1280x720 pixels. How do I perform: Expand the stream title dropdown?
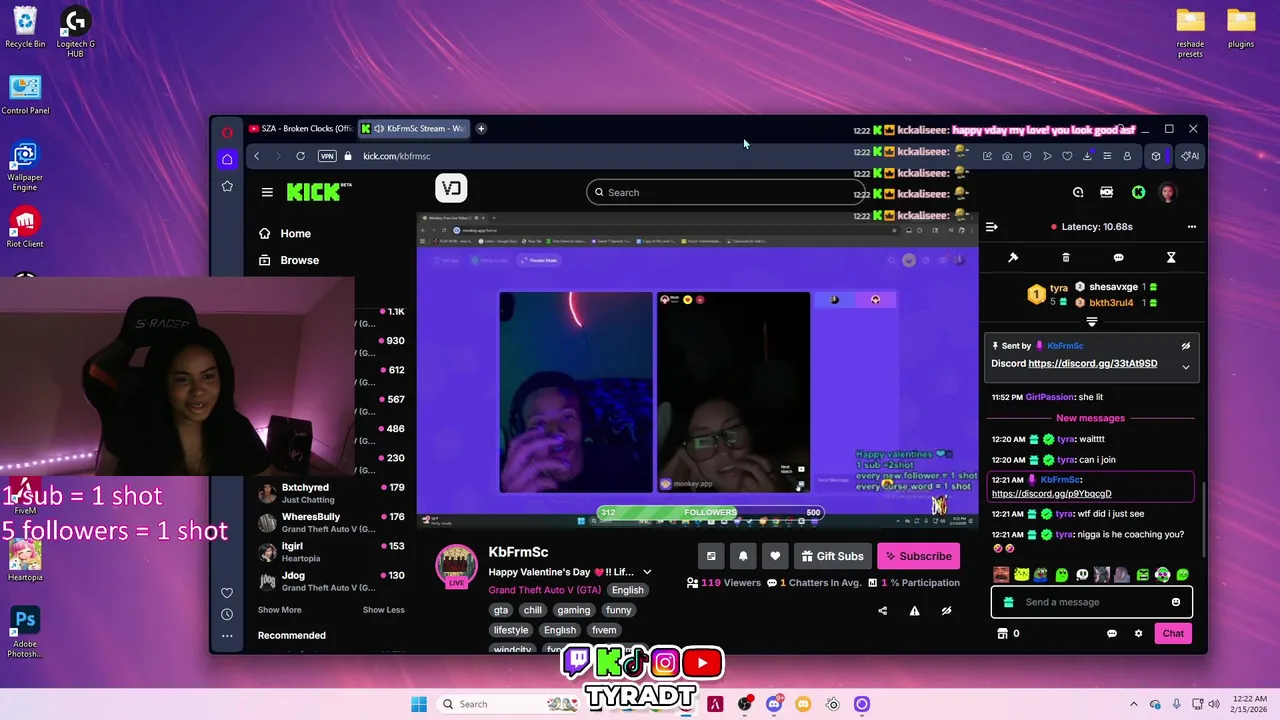[x=647, y=572]
